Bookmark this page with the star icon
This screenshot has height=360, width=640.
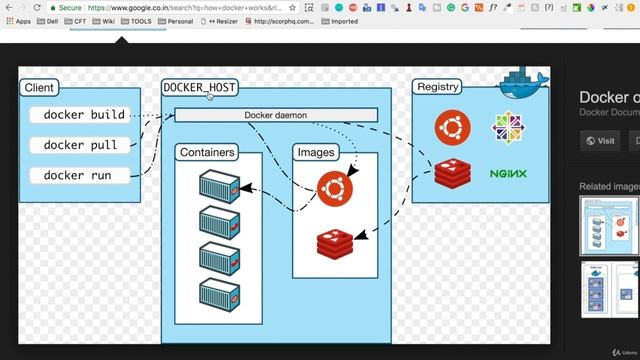(292, 7)
